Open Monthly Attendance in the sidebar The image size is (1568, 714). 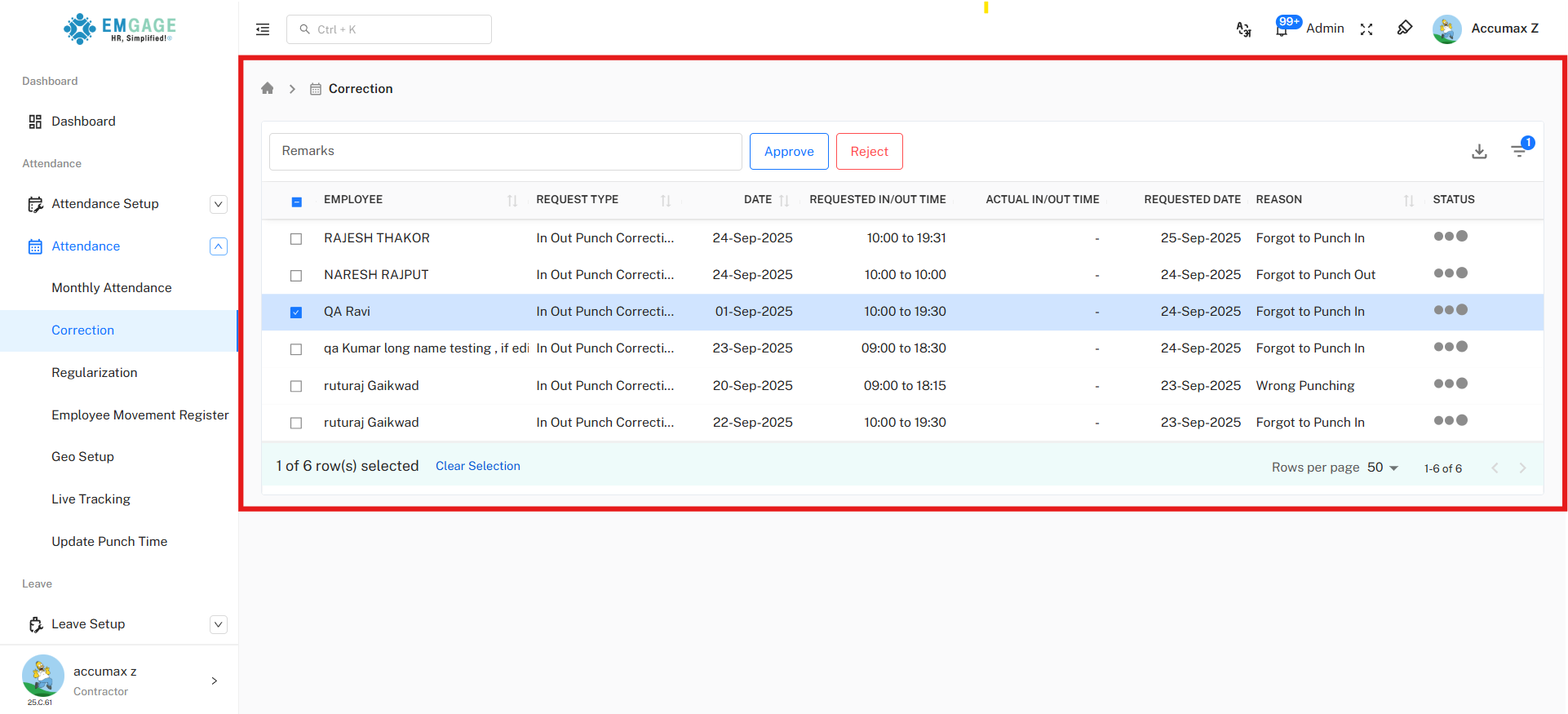[x=112, y=288]
